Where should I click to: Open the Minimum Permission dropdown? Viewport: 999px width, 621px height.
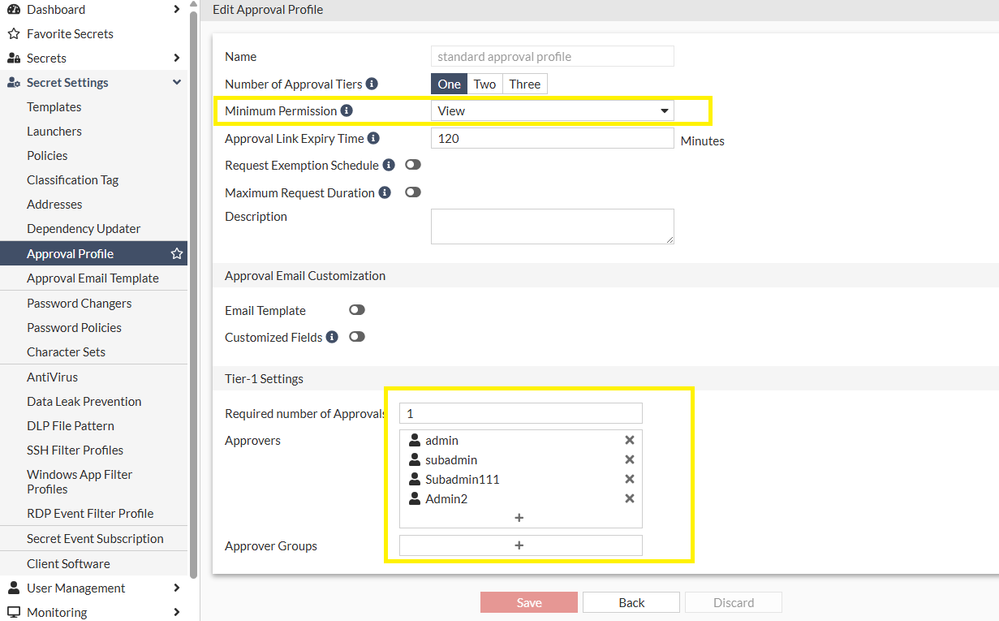552,111
